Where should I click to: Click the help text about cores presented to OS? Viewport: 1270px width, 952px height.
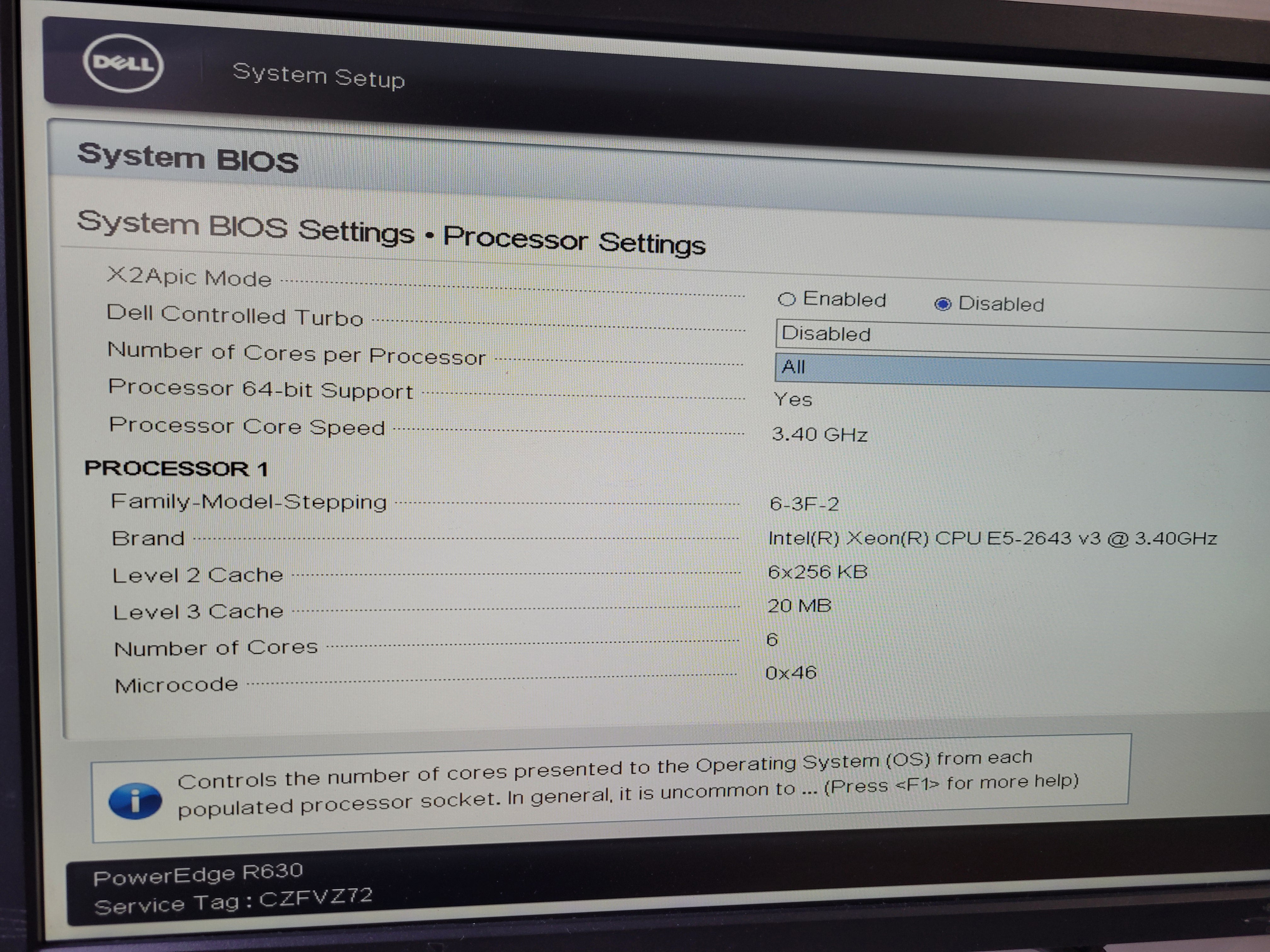(x=628, y=784)
